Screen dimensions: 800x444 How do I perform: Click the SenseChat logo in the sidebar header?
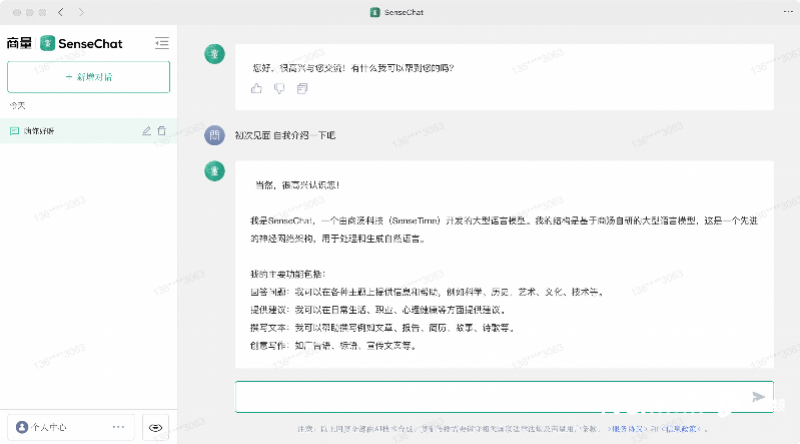81,43
